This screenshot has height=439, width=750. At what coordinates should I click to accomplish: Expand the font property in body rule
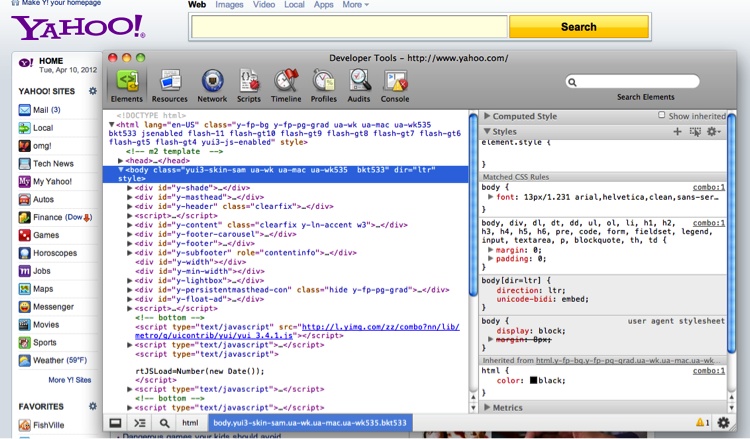point(490,197)
